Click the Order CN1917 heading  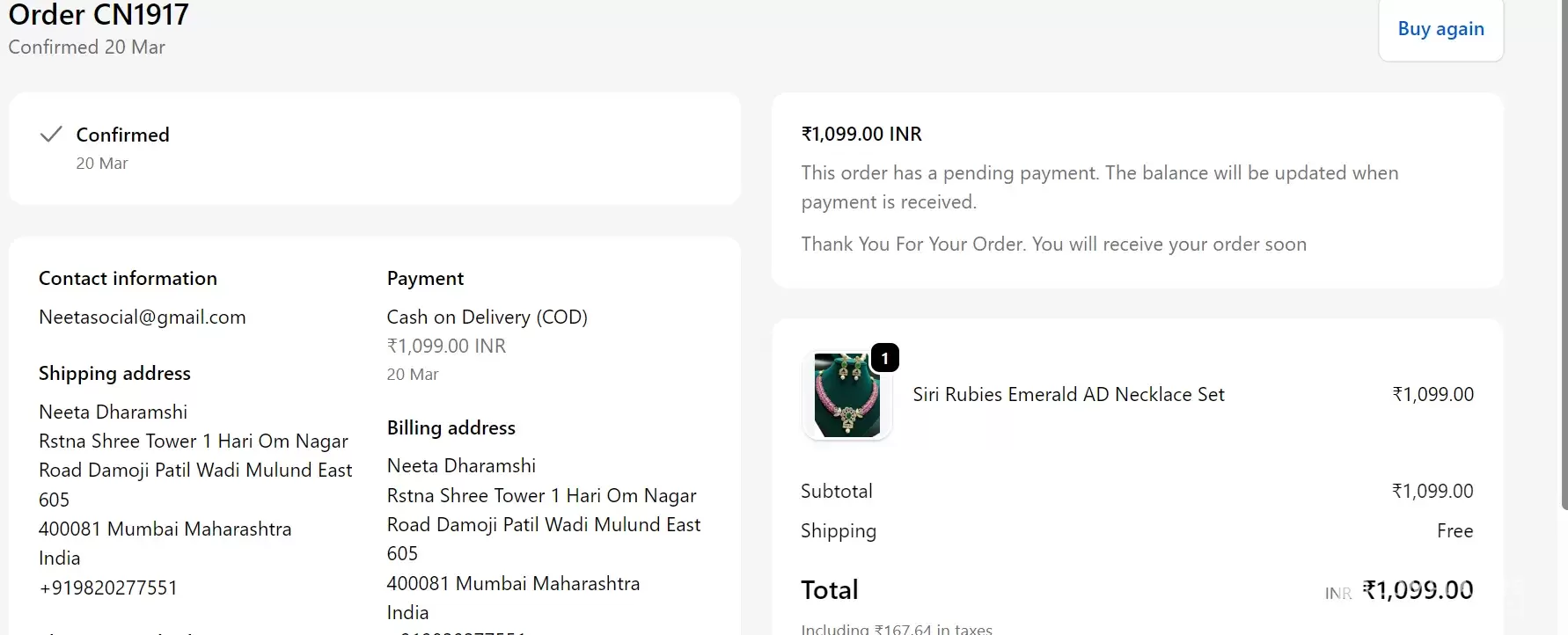coord(99,14)
